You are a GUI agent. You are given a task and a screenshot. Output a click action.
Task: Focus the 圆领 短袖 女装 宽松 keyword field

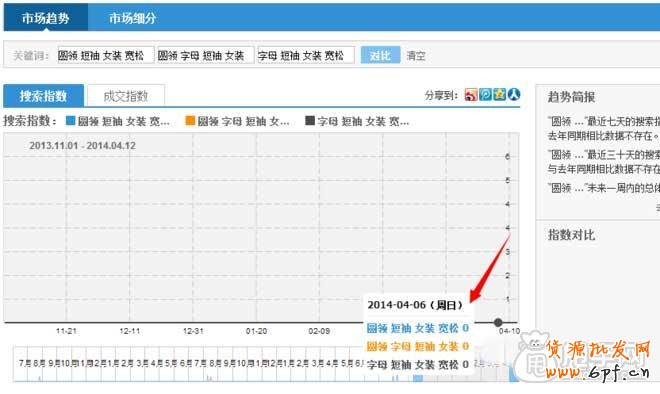click(x=106, y=55)
